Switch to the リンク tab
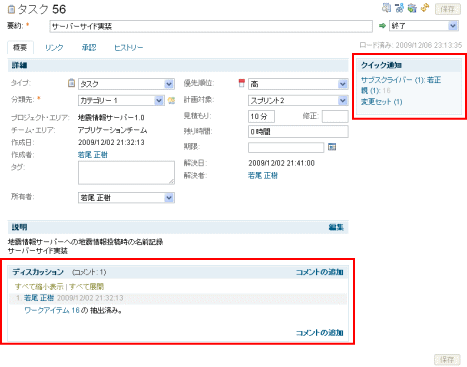 [54, 48]
